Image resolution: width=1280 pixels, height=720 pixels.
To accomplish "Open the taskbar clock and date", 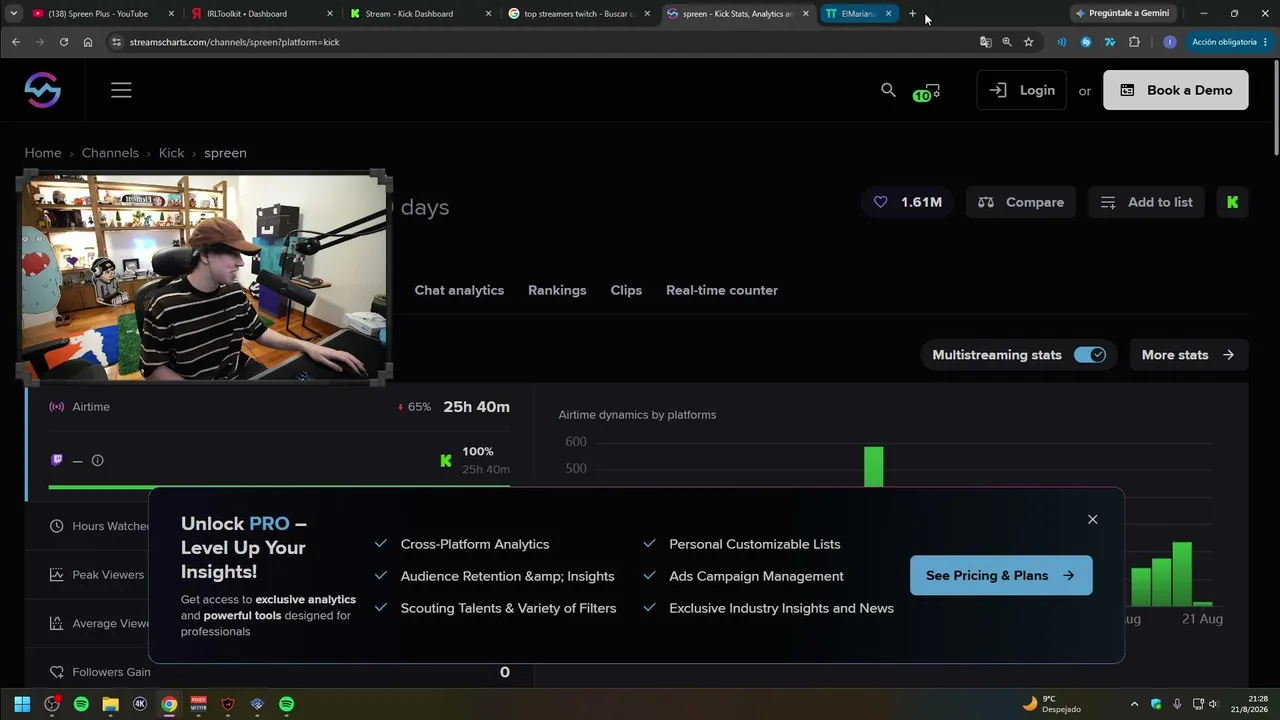I will pyautogui.click(x=1249, y=704).
